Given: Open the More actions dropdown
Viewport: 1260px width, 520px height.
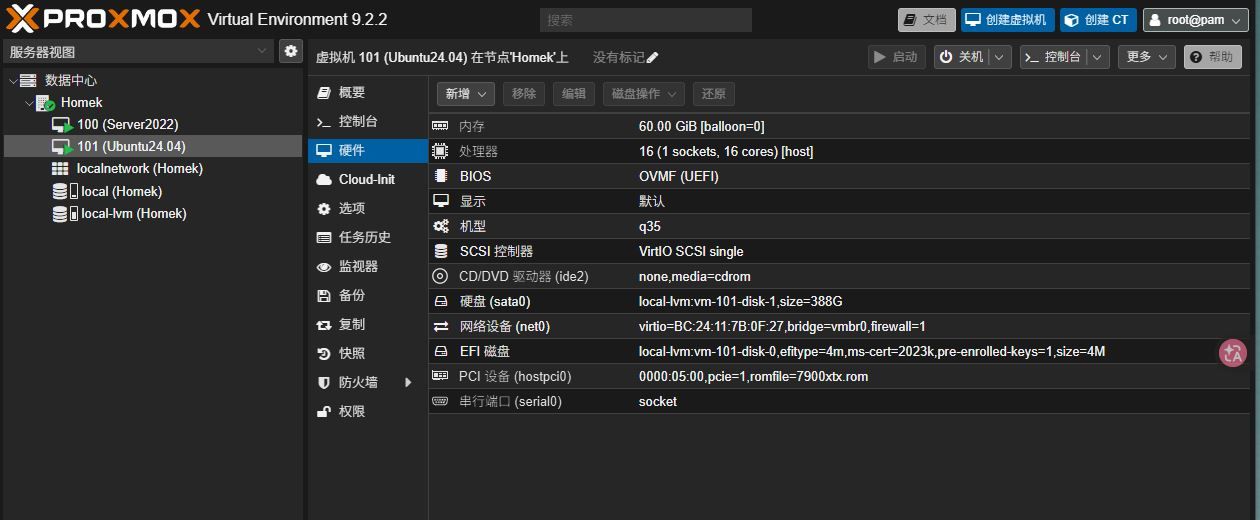Looking at the screenshot, I should point(1146,57).
